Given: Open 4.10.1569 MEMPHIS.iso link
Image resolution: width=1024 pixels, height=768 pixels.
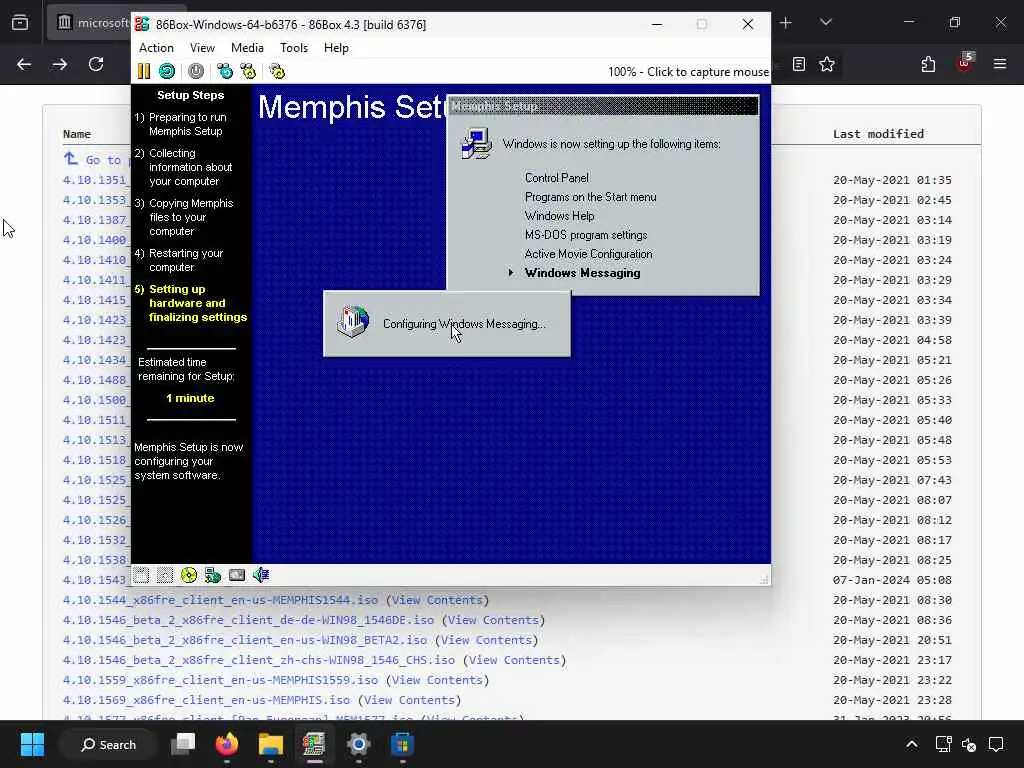Looking at the screenshot, I should click(x=206, y=699).
